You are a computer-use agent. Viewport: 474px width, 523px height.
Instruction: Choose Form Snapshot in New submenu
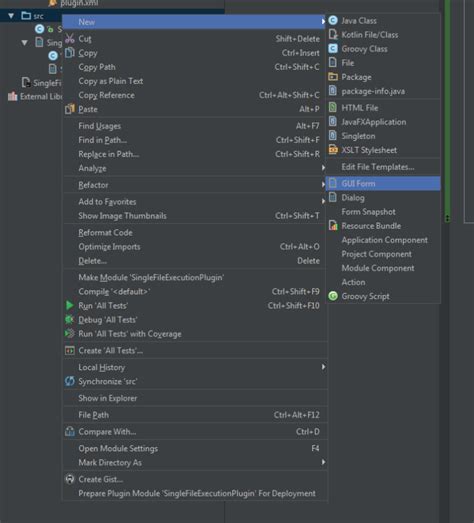pos(368,211)
